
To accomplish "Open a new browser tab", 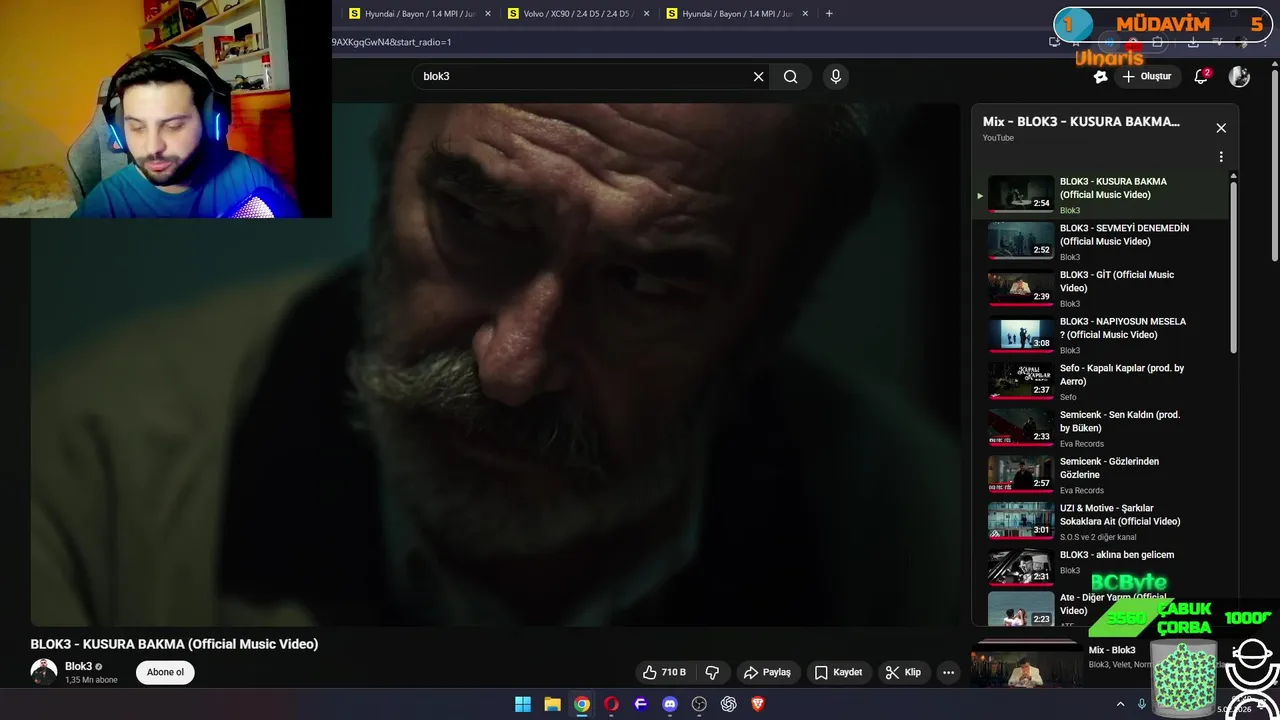I will pyautogui.click(x=829, y=14).
